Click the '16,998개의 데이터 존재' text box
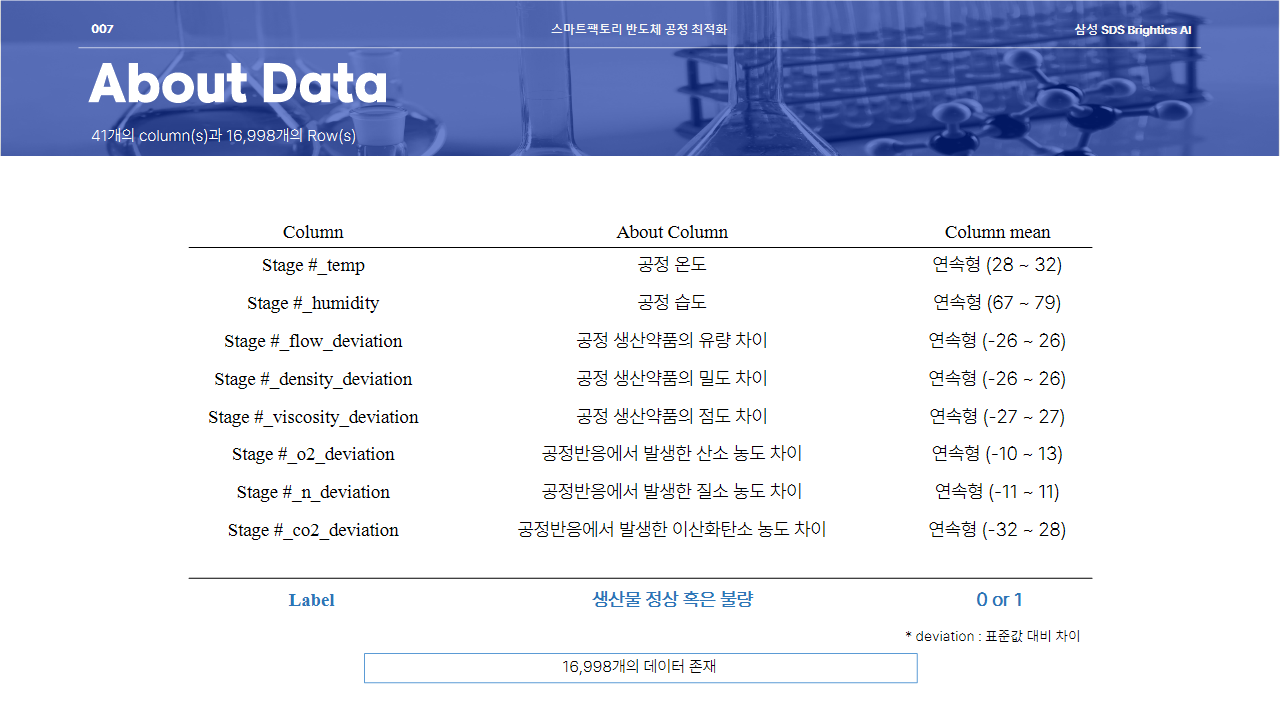The width and height of the screenshot is (1280, 720). [640, 667]
